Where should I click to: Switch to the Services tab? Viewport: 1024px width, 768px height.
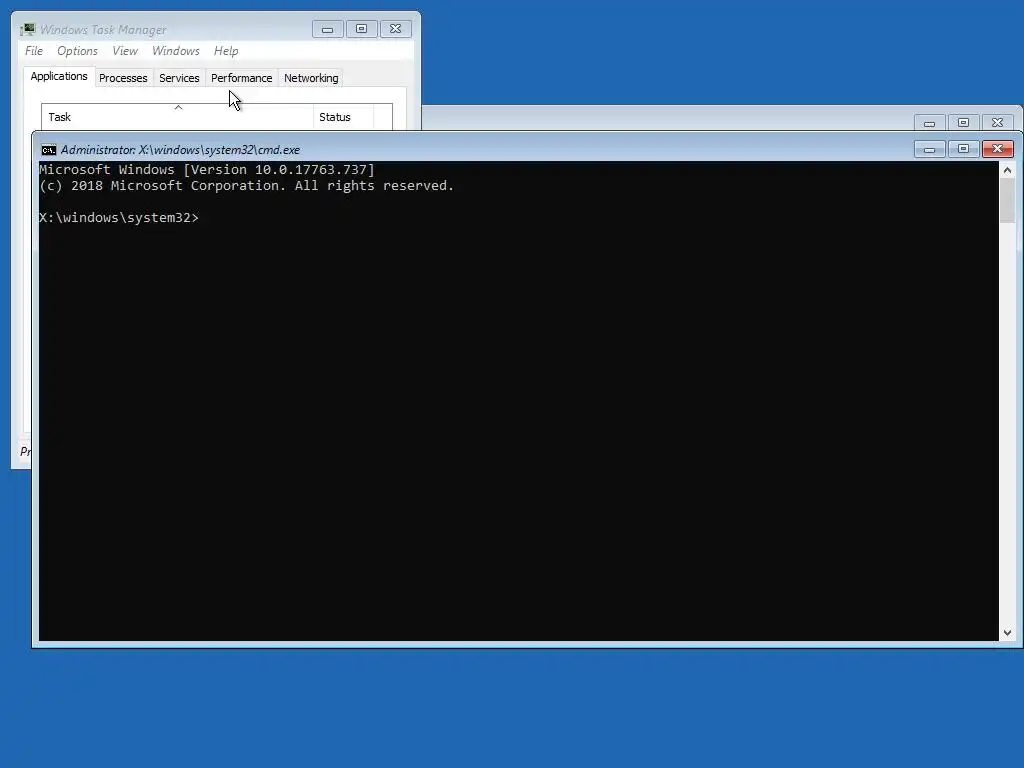coord(179,78)
